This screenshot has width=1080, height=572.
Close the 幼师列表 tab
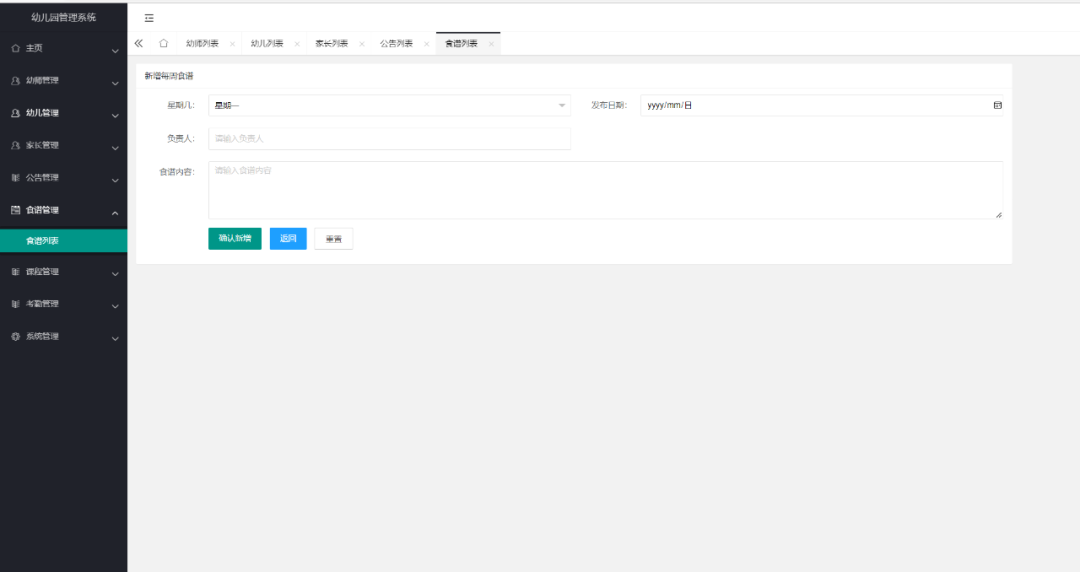point(232,44)
